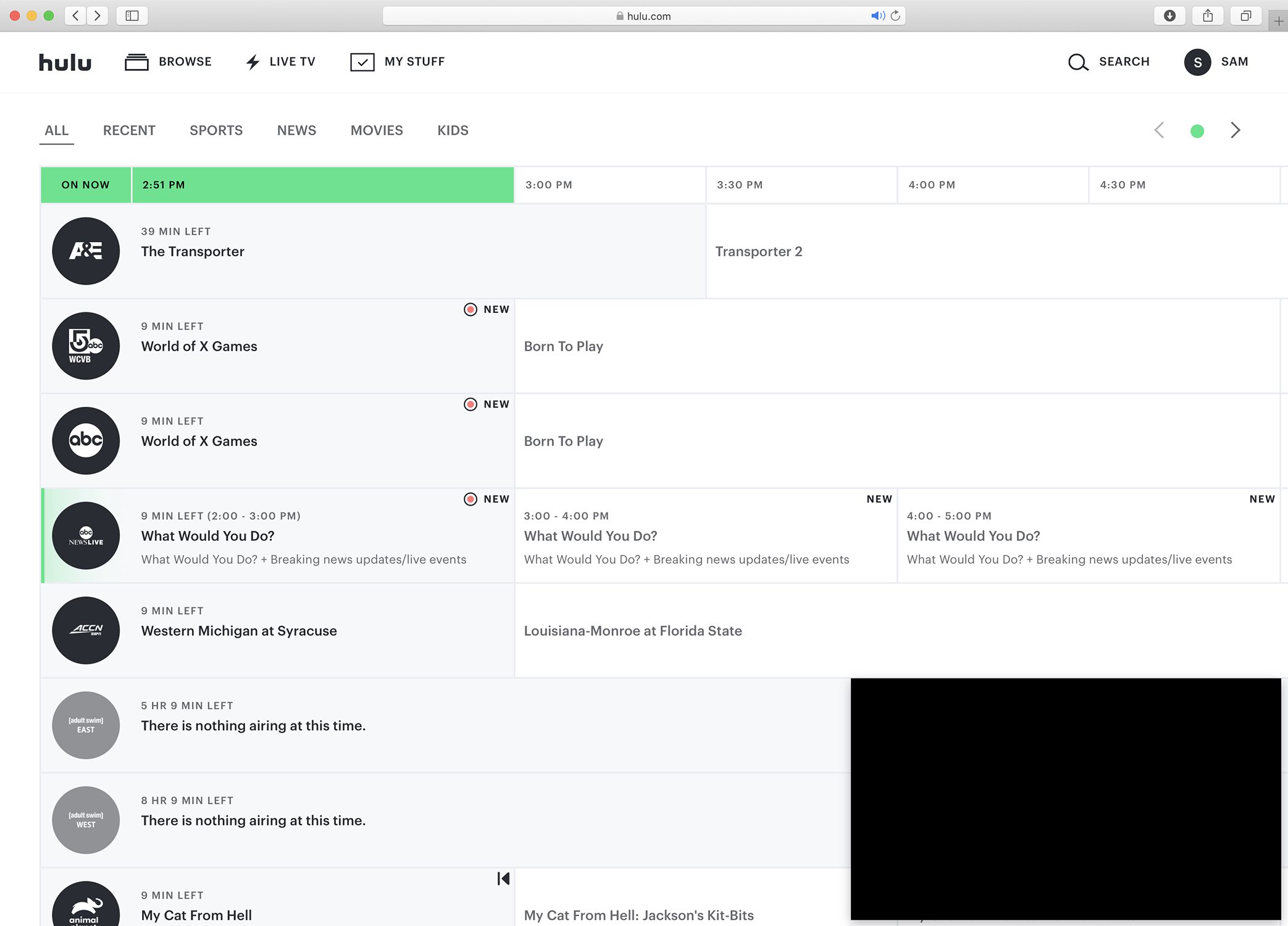Viewport: 1288px width, 926px height.
Task: Jump to now with the green dot
Action: (1197, 131)
